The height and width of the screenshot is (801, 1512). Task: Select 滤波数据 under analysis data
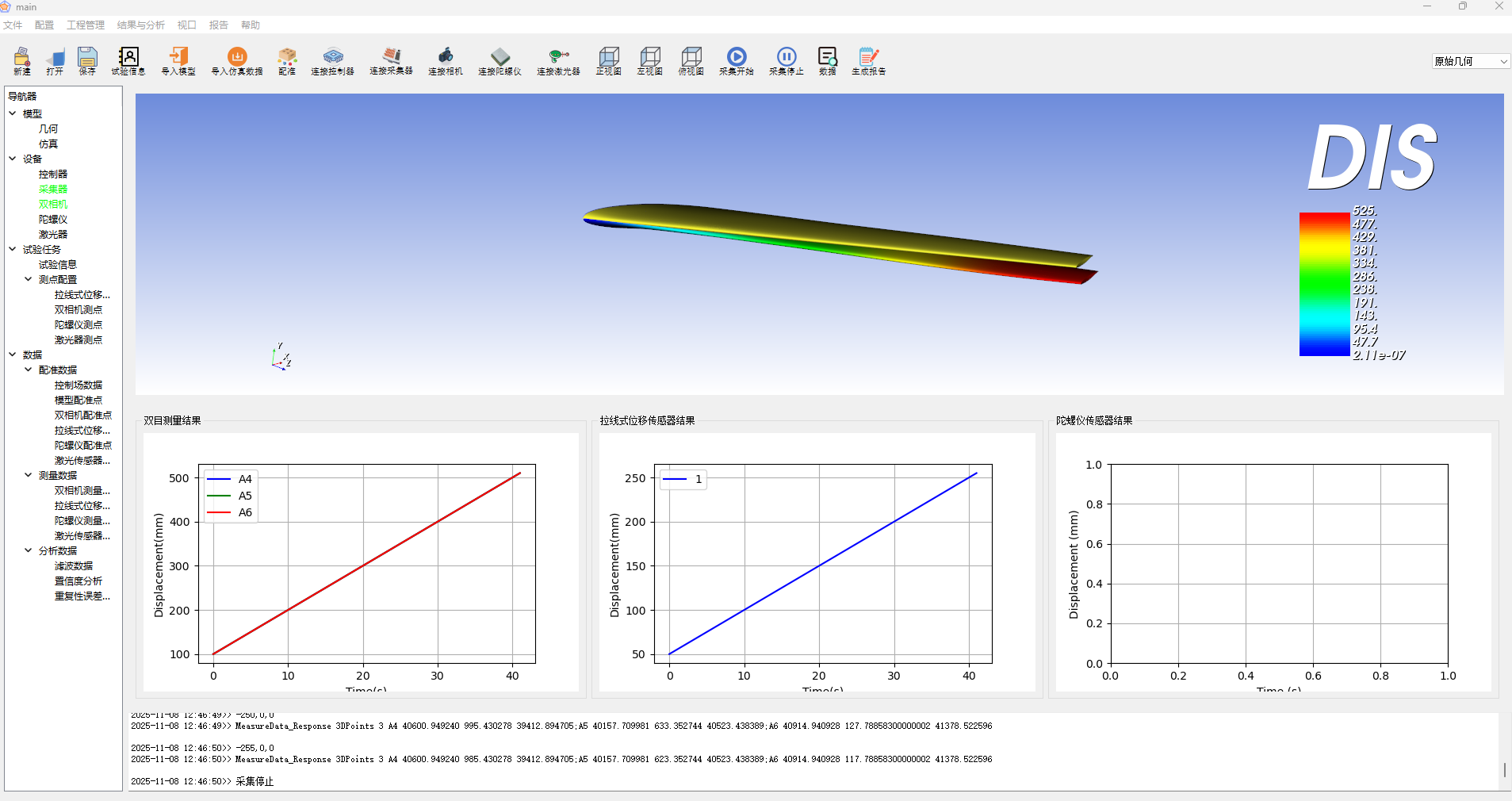coord(74,565)
